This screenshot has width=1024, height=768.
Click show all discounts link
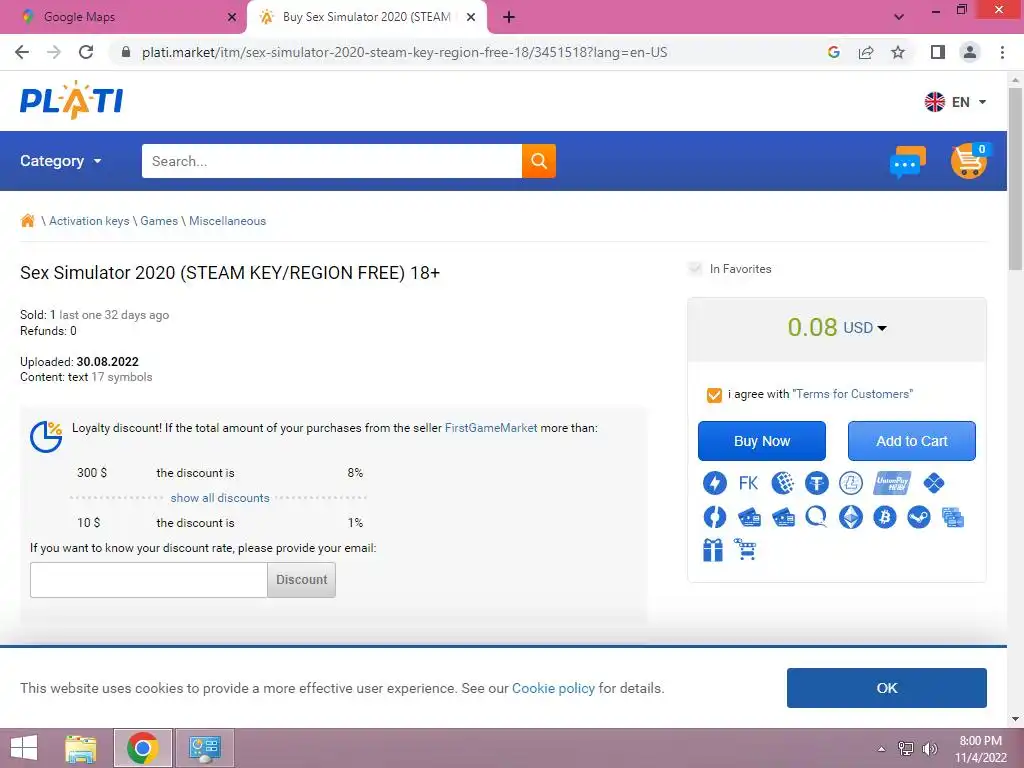pyautogui.click(x=220, y=498)
